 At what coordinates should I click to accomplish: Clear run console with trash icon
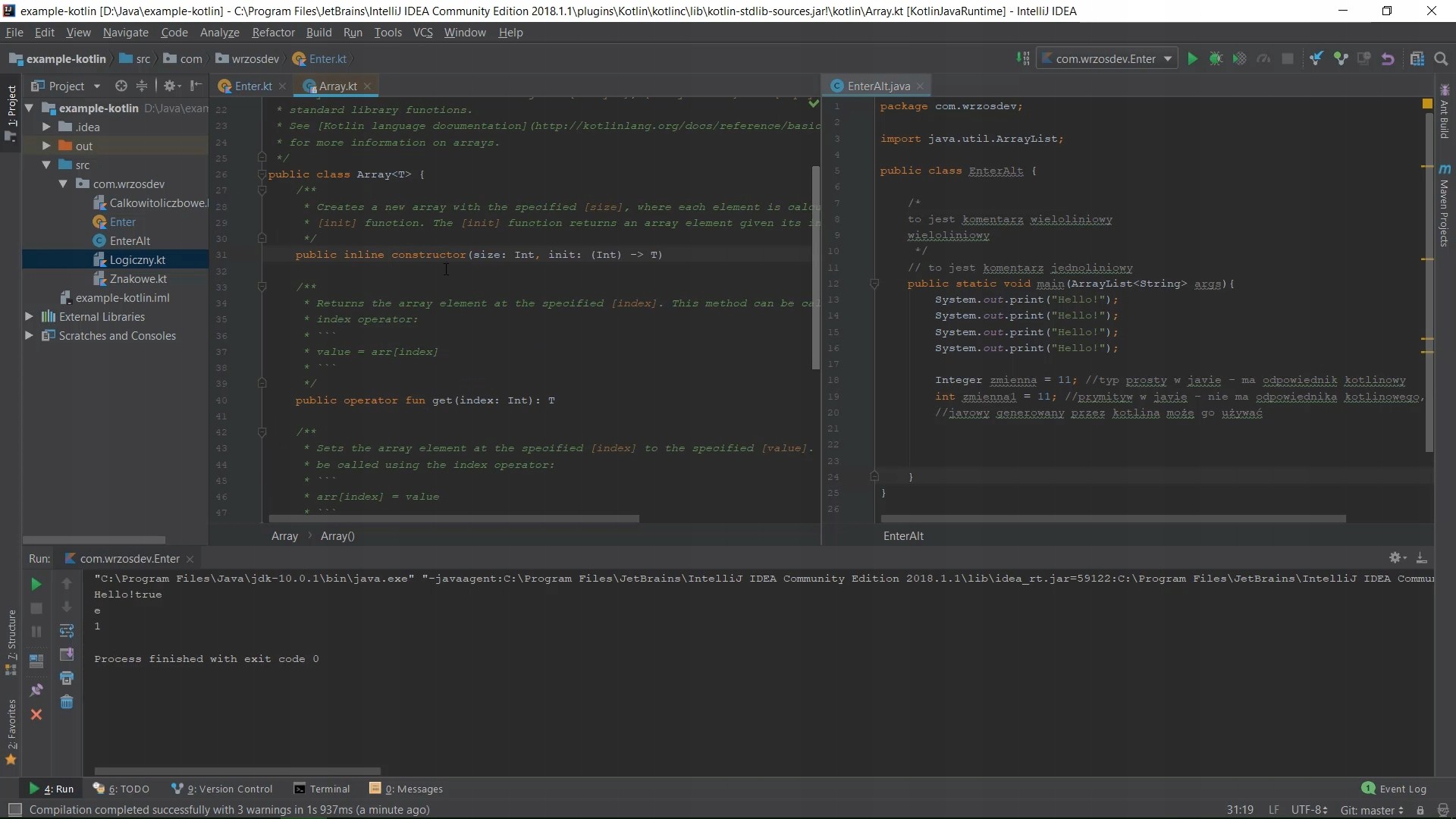coord(67,702)
